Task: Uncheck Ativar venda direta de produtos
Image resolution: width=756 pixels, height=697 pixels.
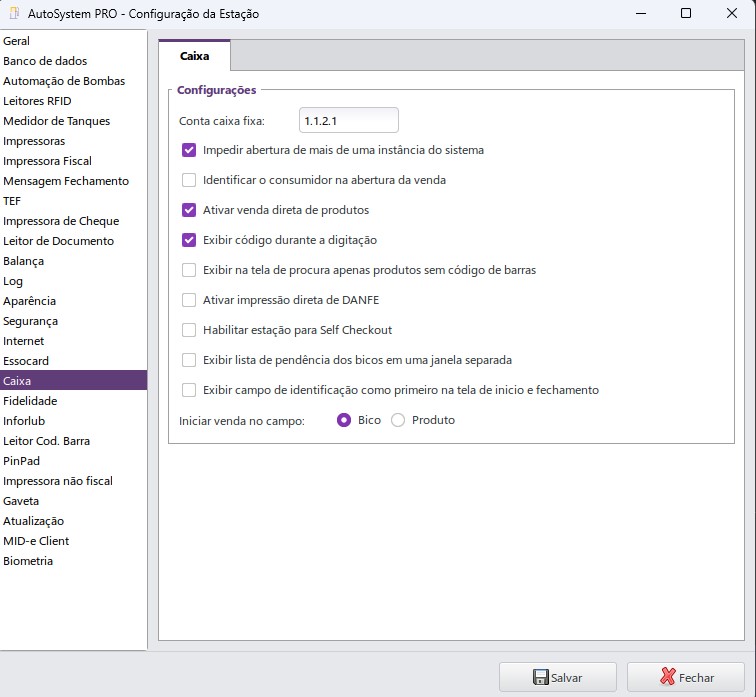Action: coord(189,211)
